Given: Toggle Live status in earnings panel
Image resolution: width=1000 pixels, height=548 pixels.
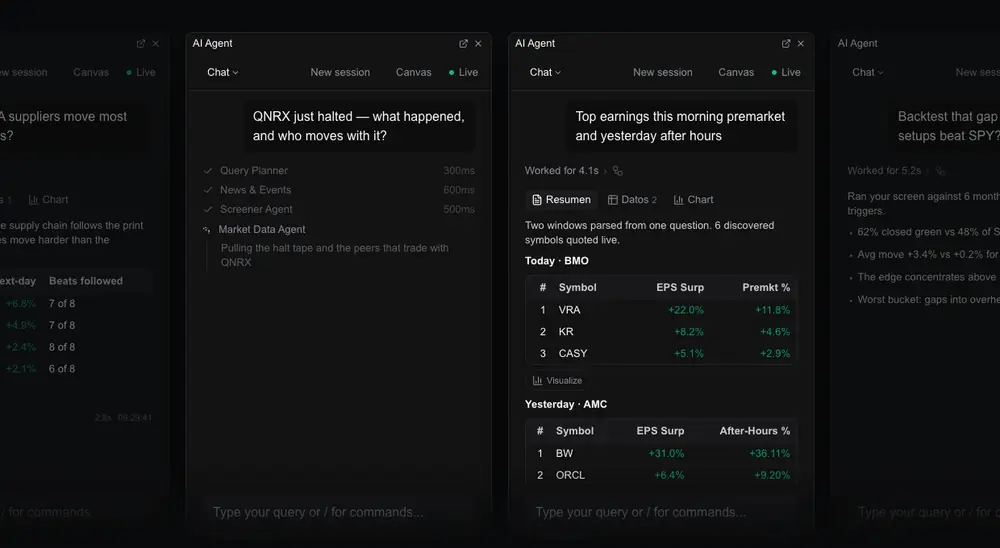Looking at the screenshot, I should [x=786, y=72].
